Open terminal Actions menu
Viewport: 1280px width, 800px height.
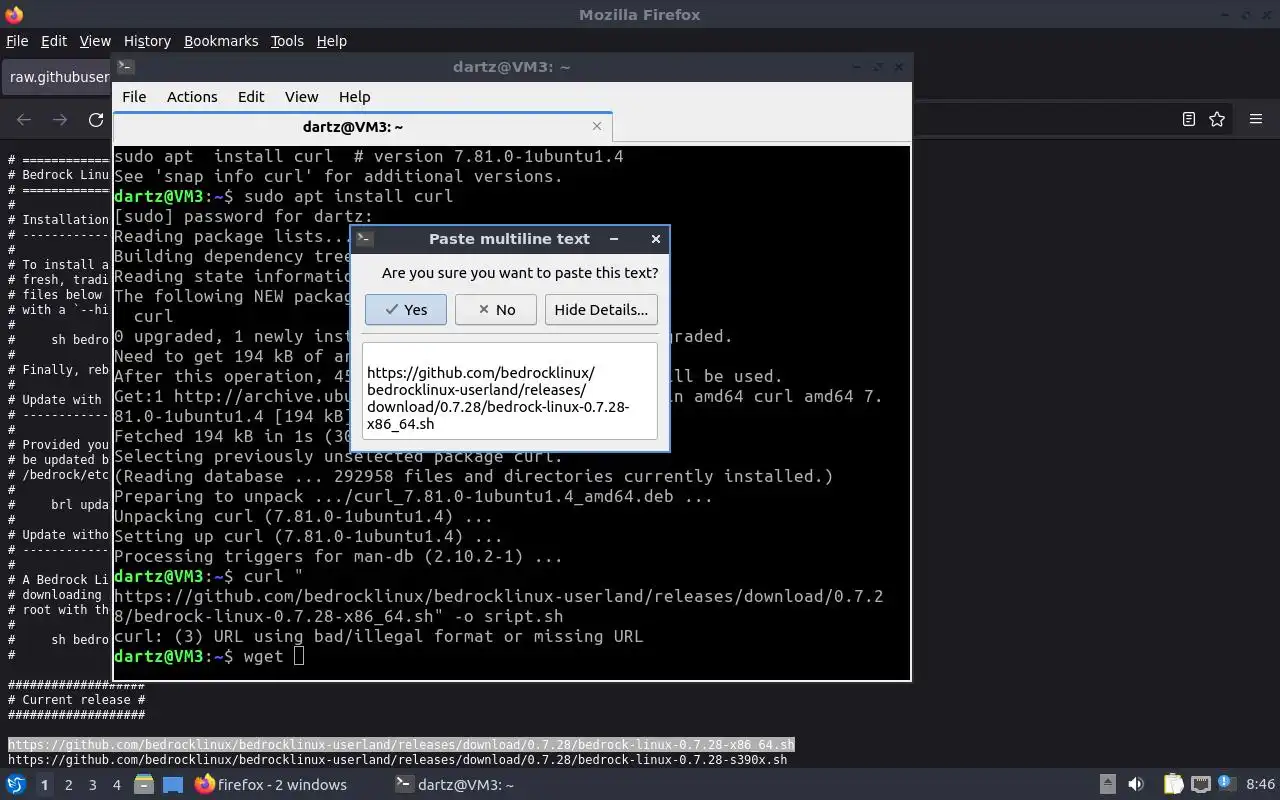pyautogui.click(x=192, y=97)
